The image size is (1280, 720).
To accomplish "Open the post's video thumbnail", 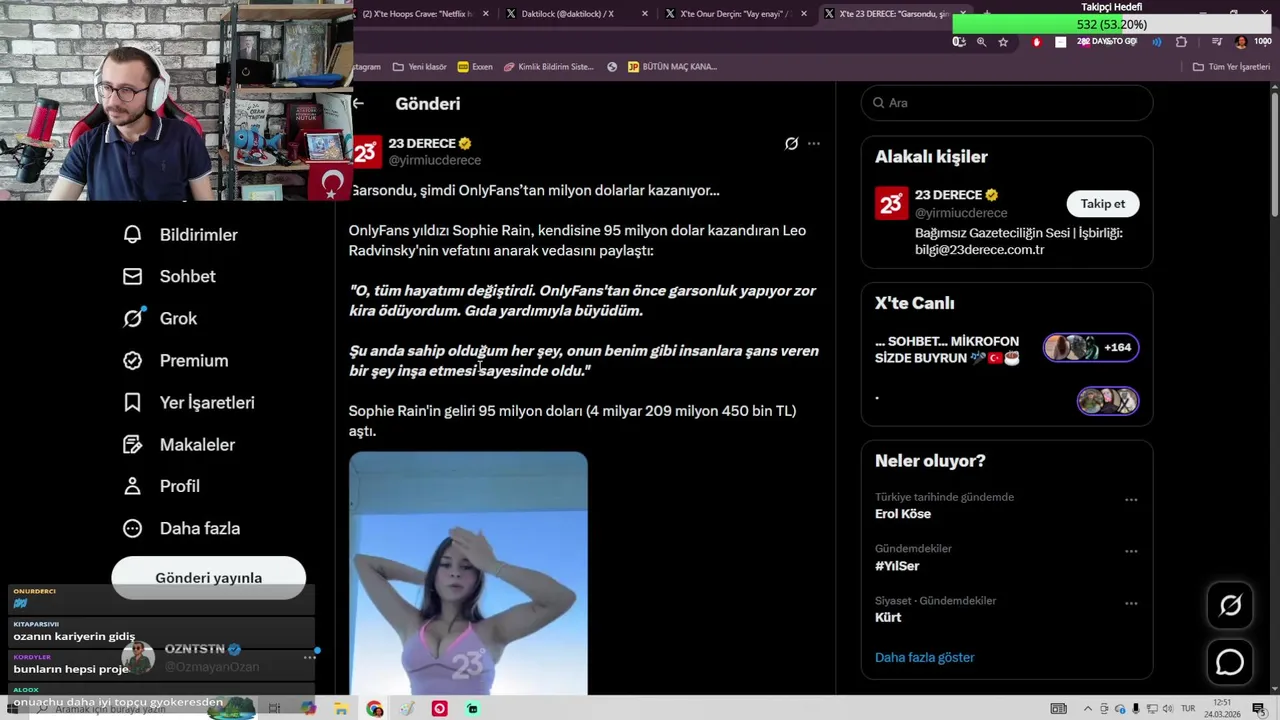I will click(x=468, y=573).
